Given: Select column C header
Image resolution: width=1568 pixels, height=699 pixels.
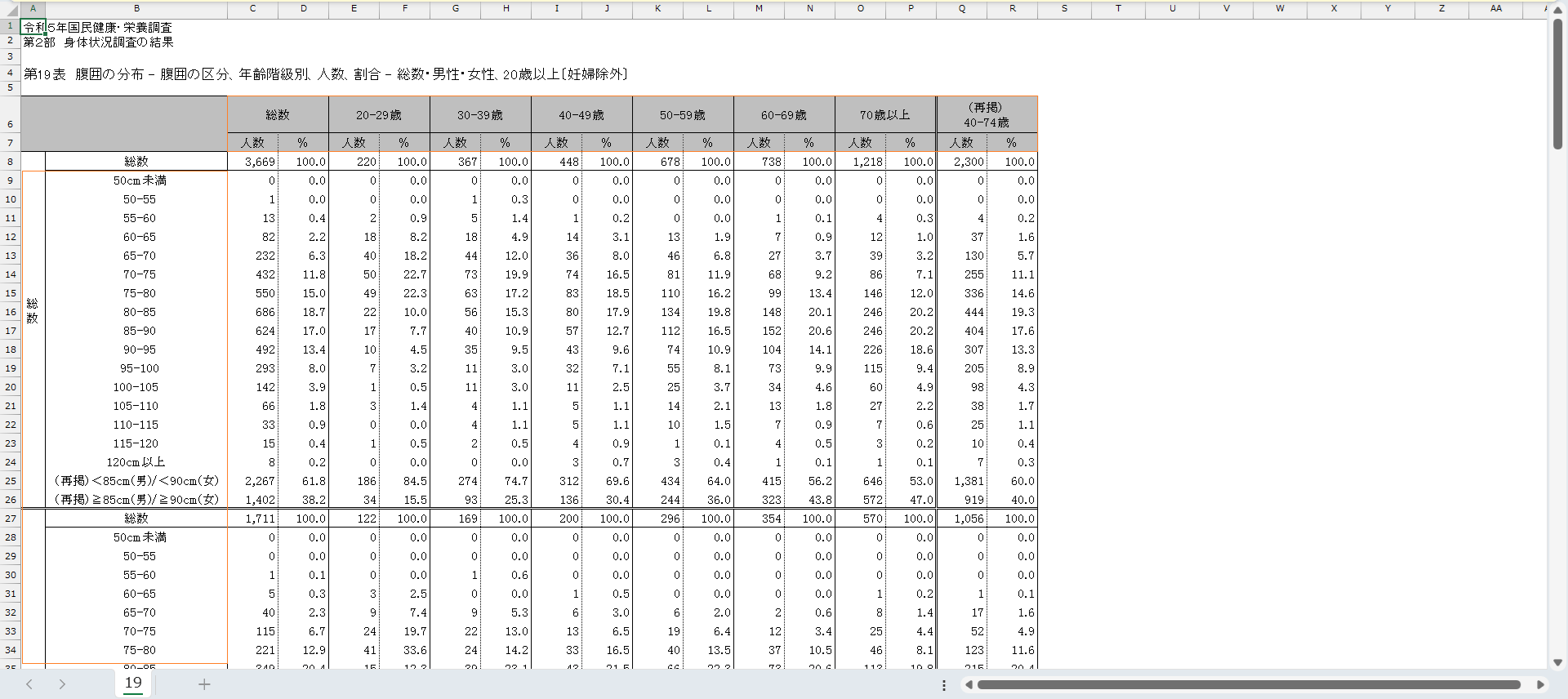Looking at the screenshot, I should [252, 8].
